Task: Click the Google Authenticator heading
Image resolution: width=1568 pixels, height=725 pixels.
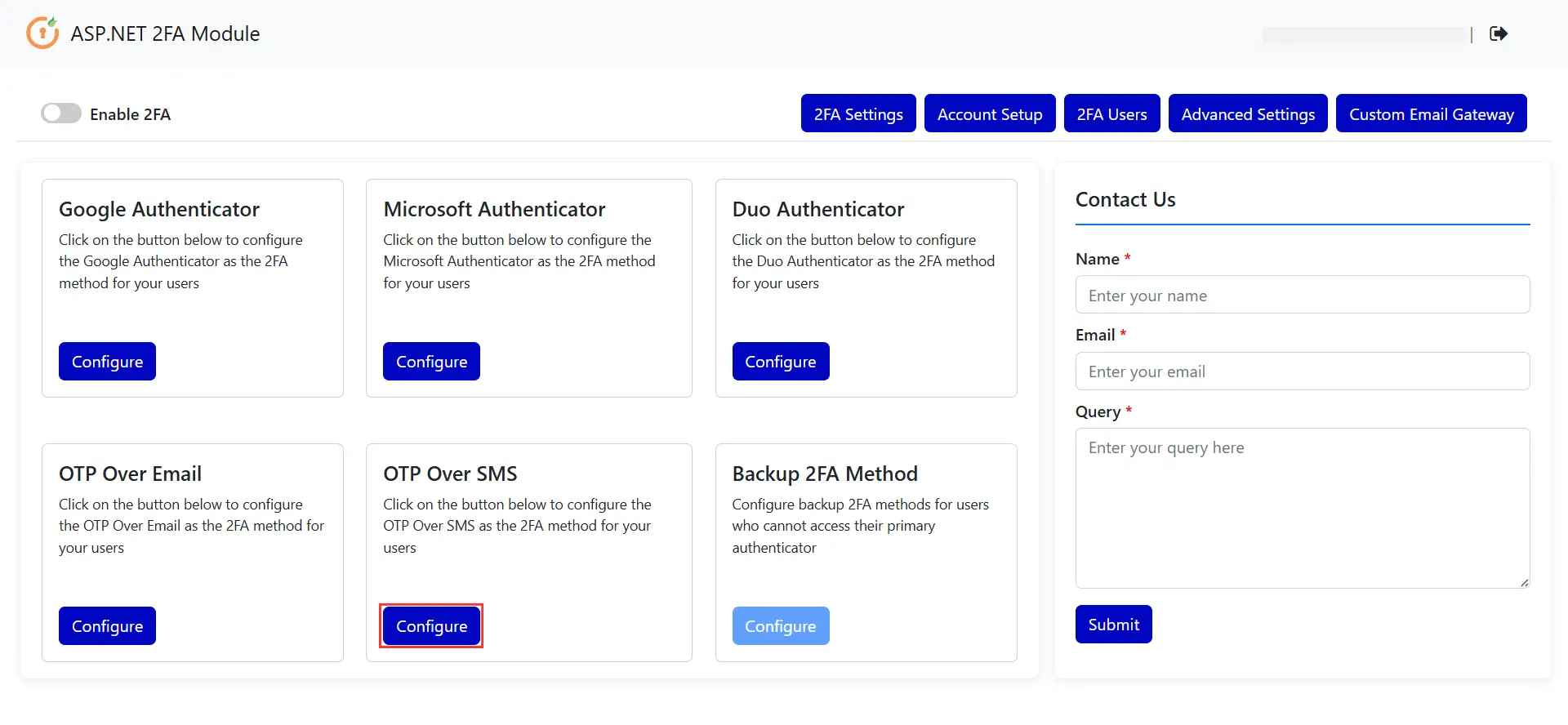Action: [159, 209]
